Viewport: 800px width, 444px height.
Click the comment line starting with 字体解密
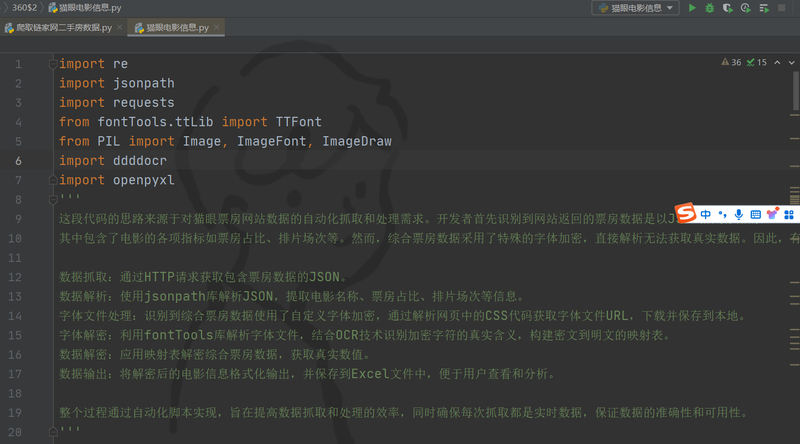[365, 335]
